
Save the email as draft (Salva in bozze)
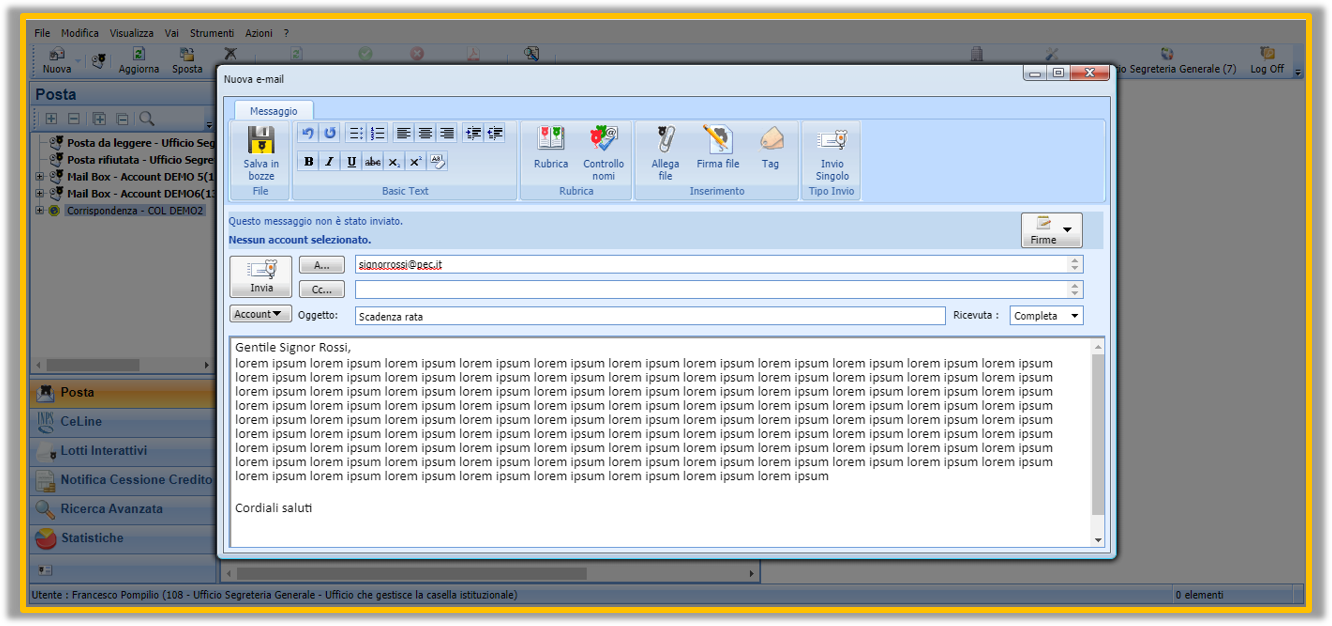tap(261, 153)
